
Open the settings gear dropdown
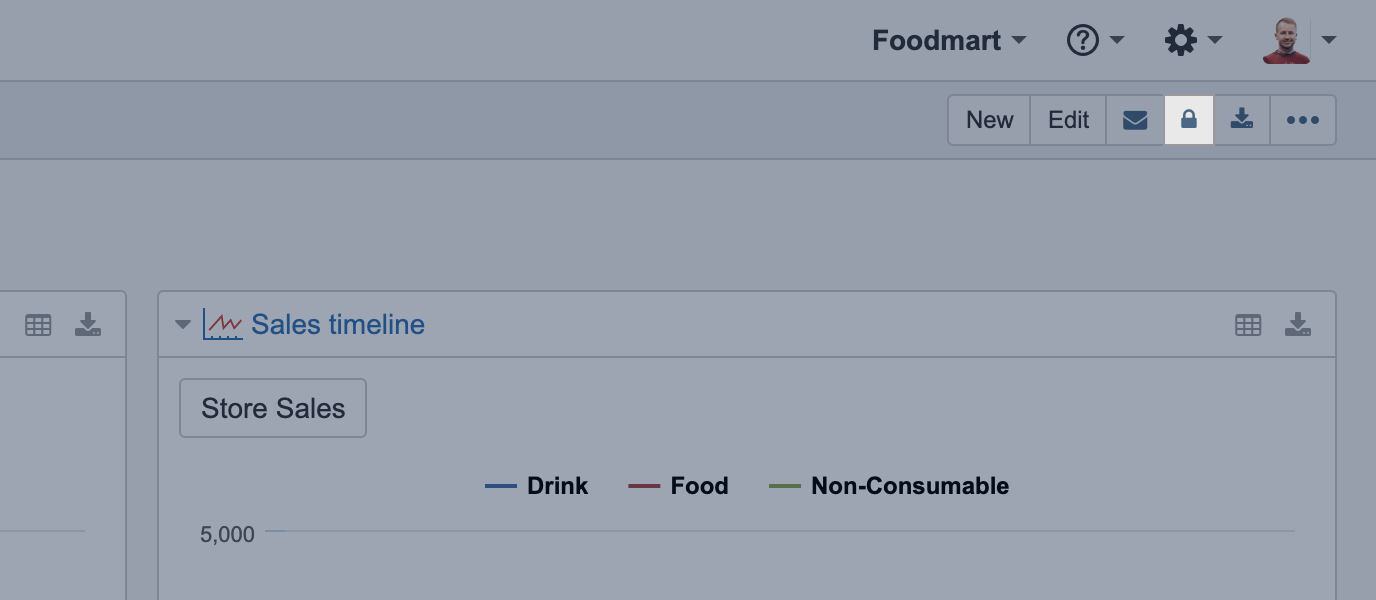(1193, 41)
